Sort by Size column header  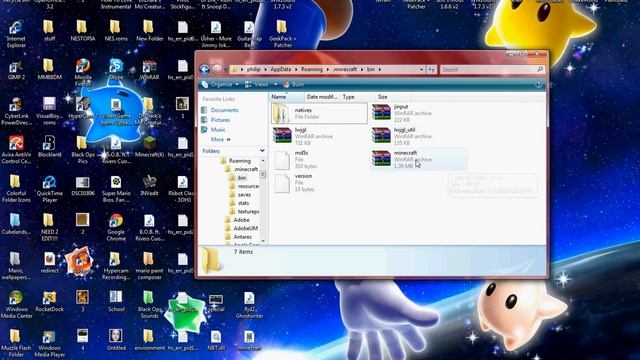[393, 97]
